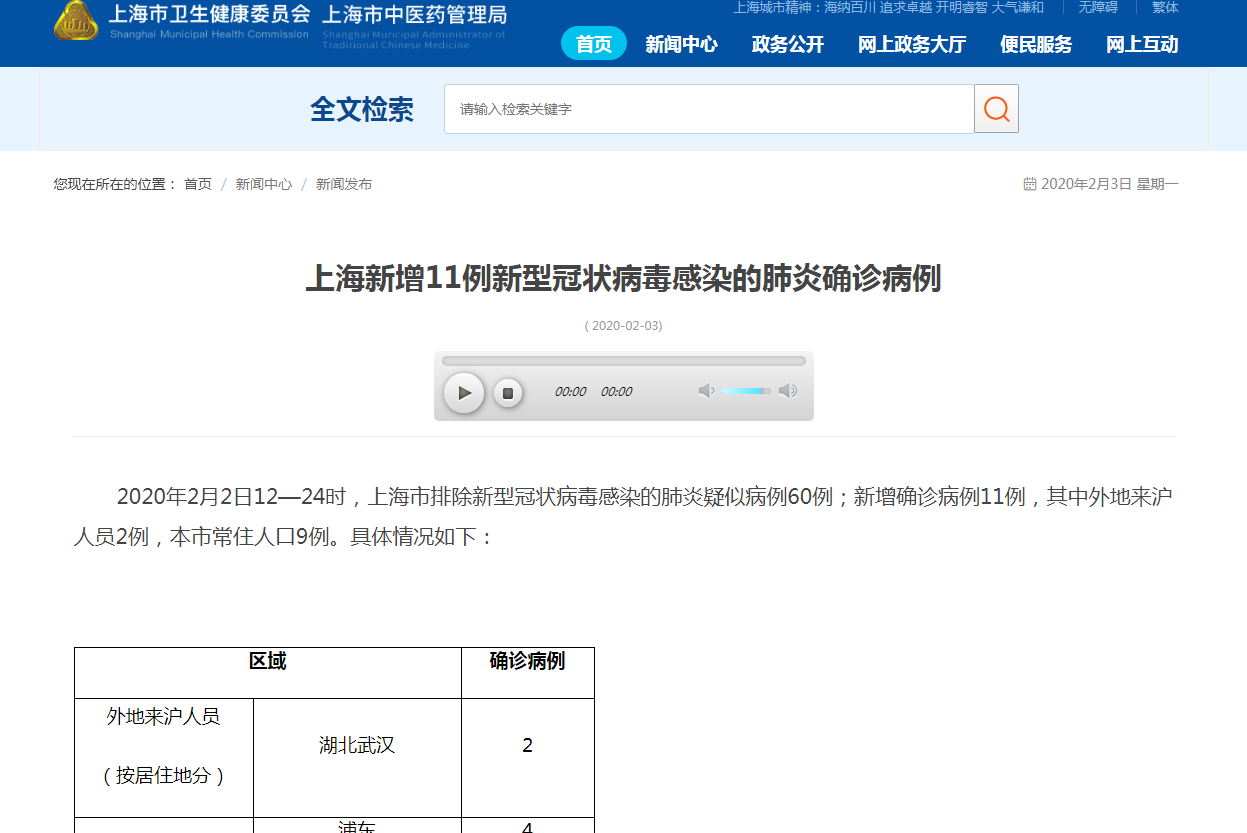This screenshot has width=1247, height=833.
Task: Open the 首页 navigation tab
Action: click(x=594, y=44)
